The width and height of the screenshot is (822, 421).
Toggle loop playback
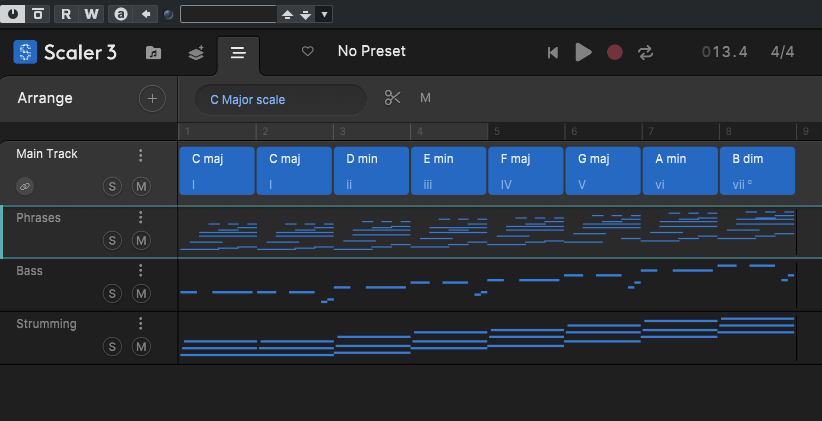(x=645, y=52)
